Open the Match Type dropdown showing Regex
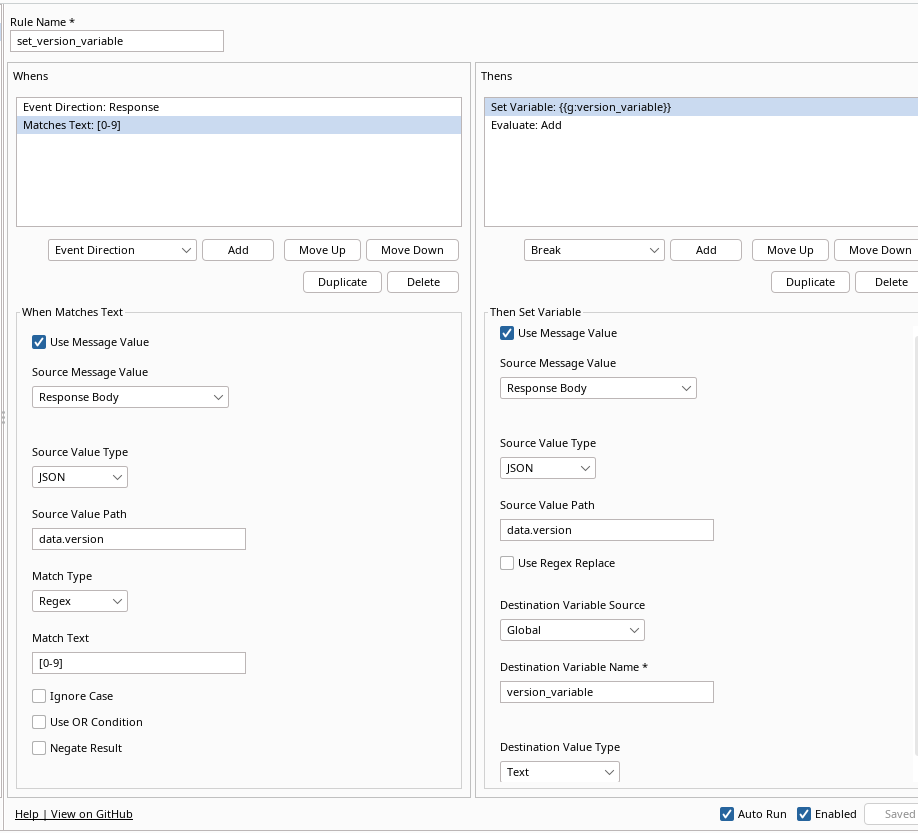This screenshot has width=918, height=833. pos(80,601)
